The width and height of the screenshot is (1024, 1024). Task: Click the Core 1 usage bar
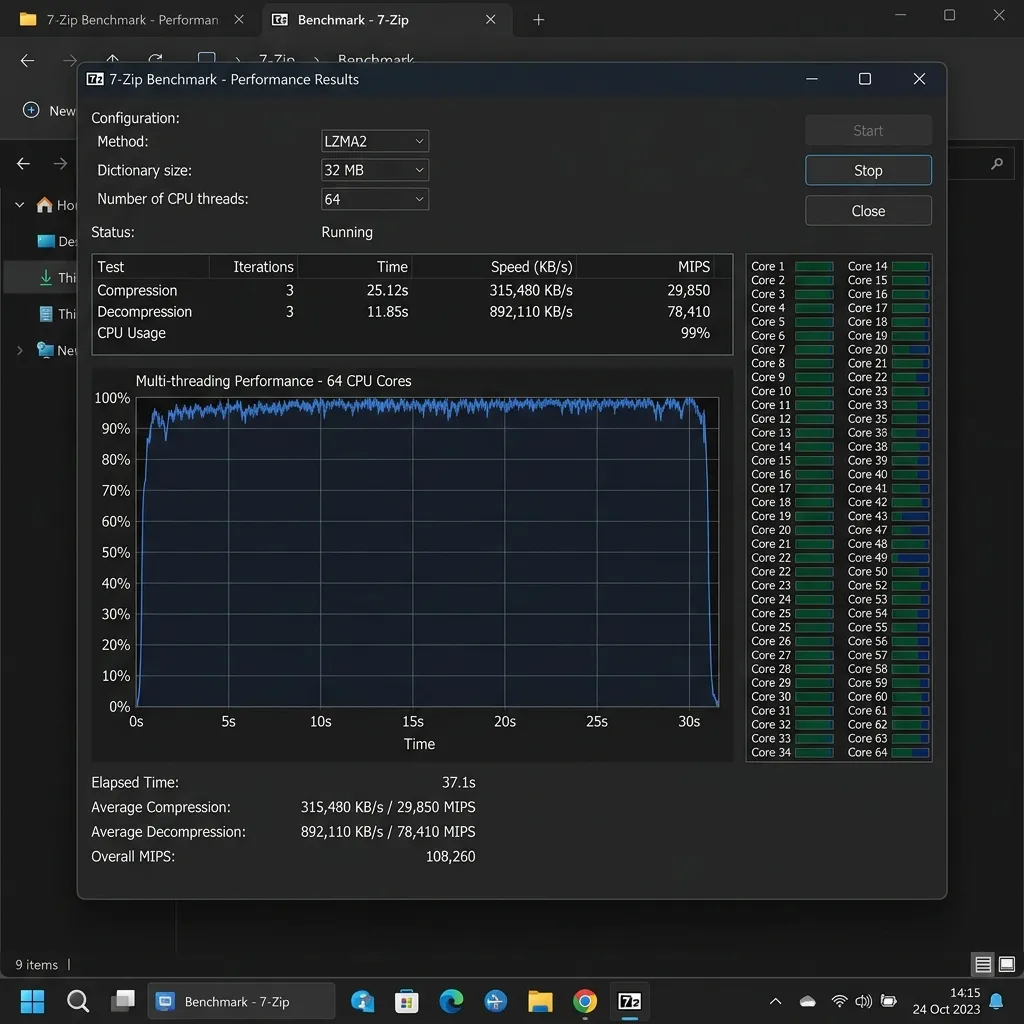point(814,266)
